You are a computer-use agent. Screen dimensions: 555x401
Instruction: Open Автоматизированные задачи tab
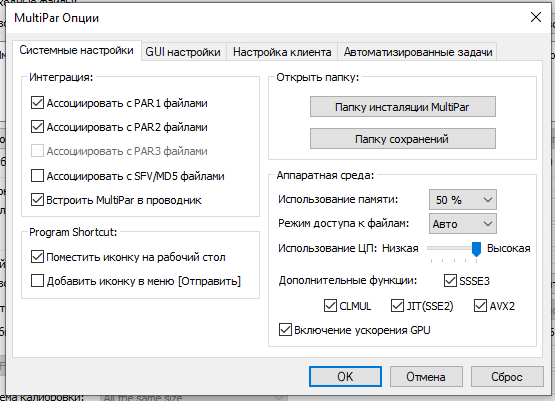418,52
